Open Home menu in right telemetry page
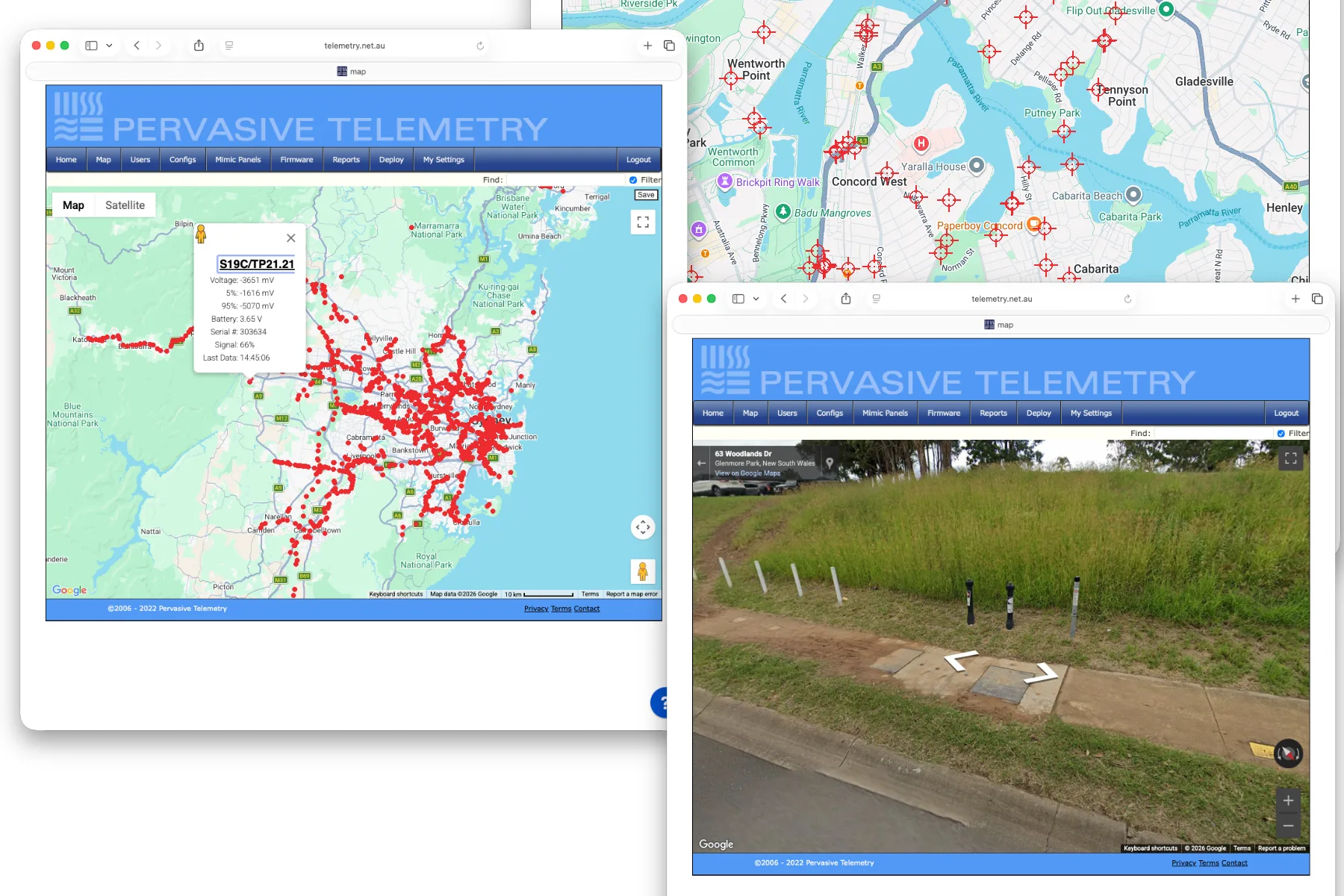Viewport: 1344px width, 896px height. (713, 413)
